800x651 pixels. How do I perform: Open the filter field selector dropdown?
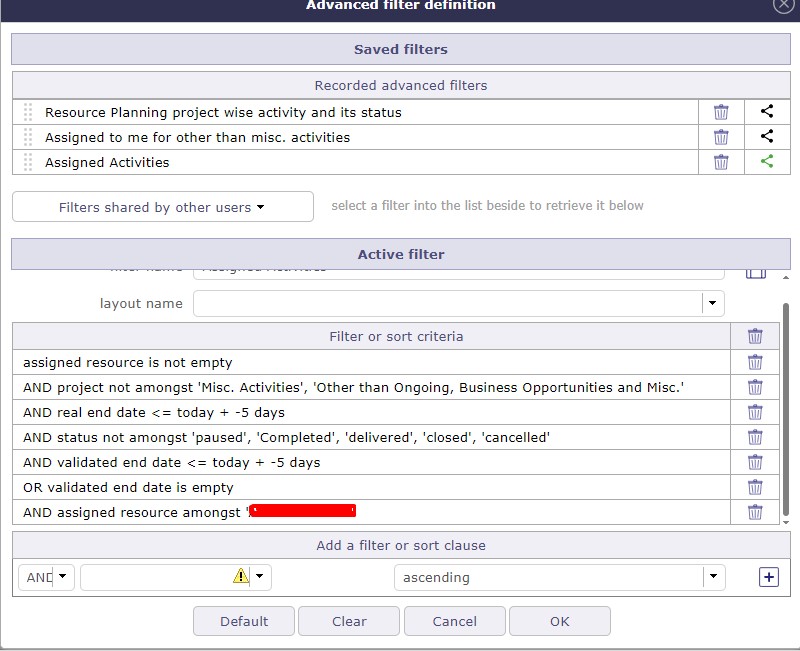260,577
